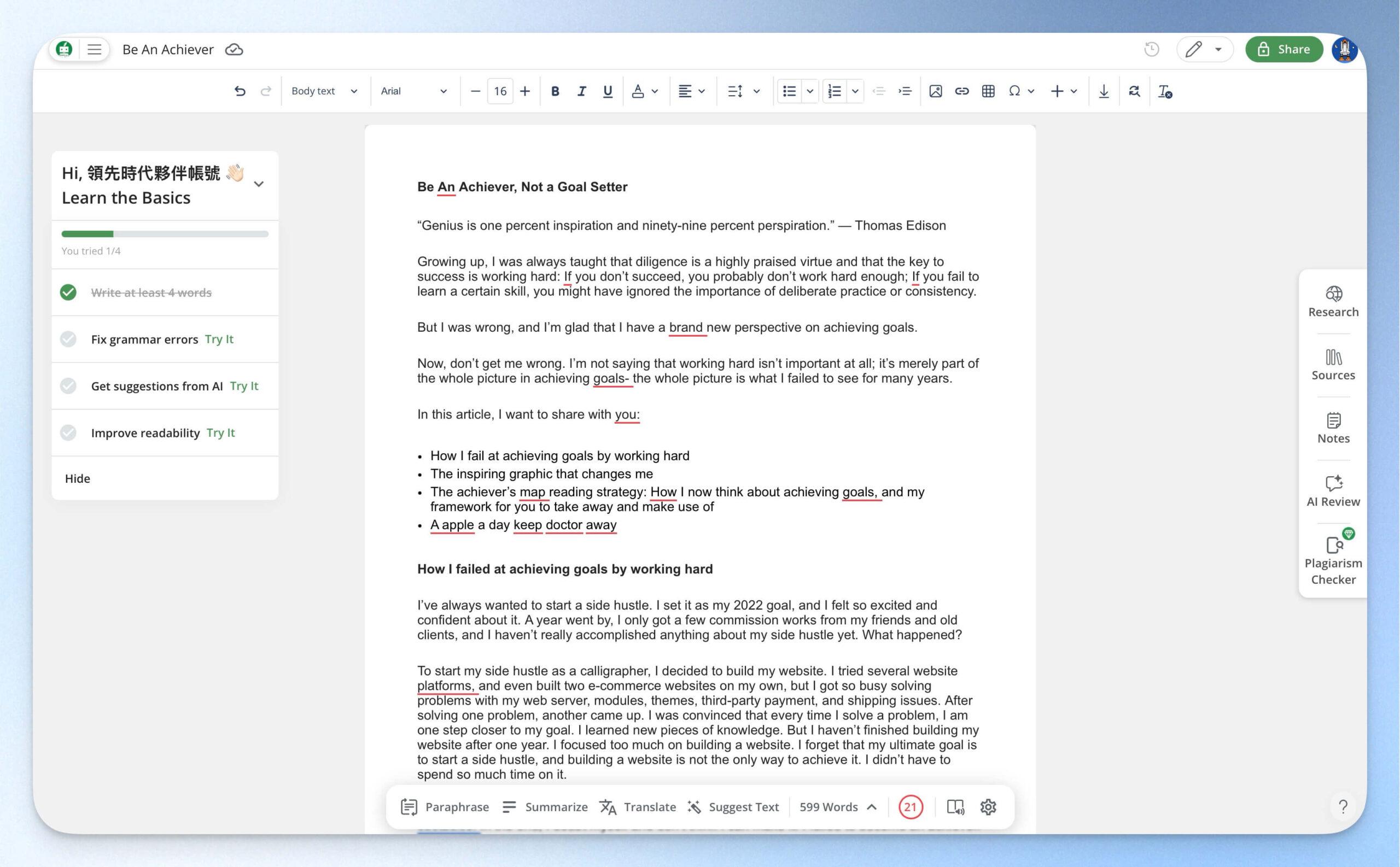This screenshot has height=867, width=1400.
Task: Insert a table using the table icon
Action: coord(988,91)
